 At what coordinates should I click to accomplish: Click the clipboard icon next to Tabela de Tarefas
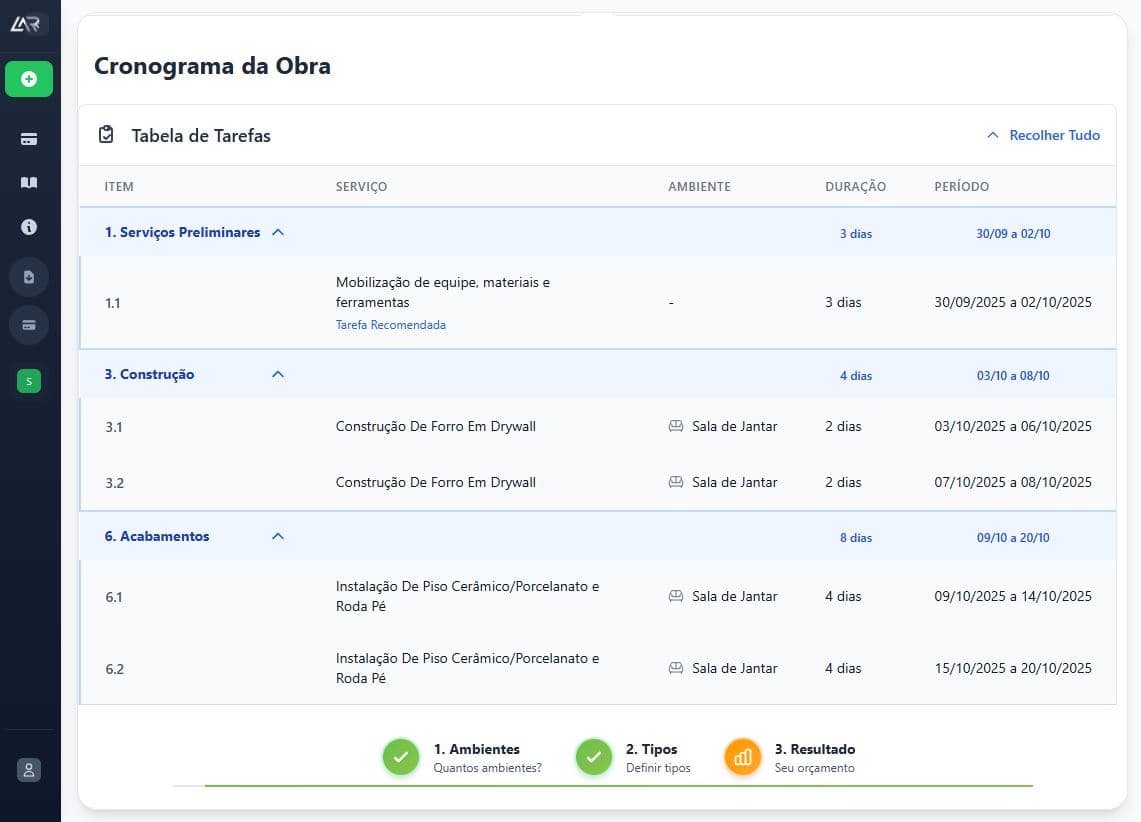coord(105,134)
